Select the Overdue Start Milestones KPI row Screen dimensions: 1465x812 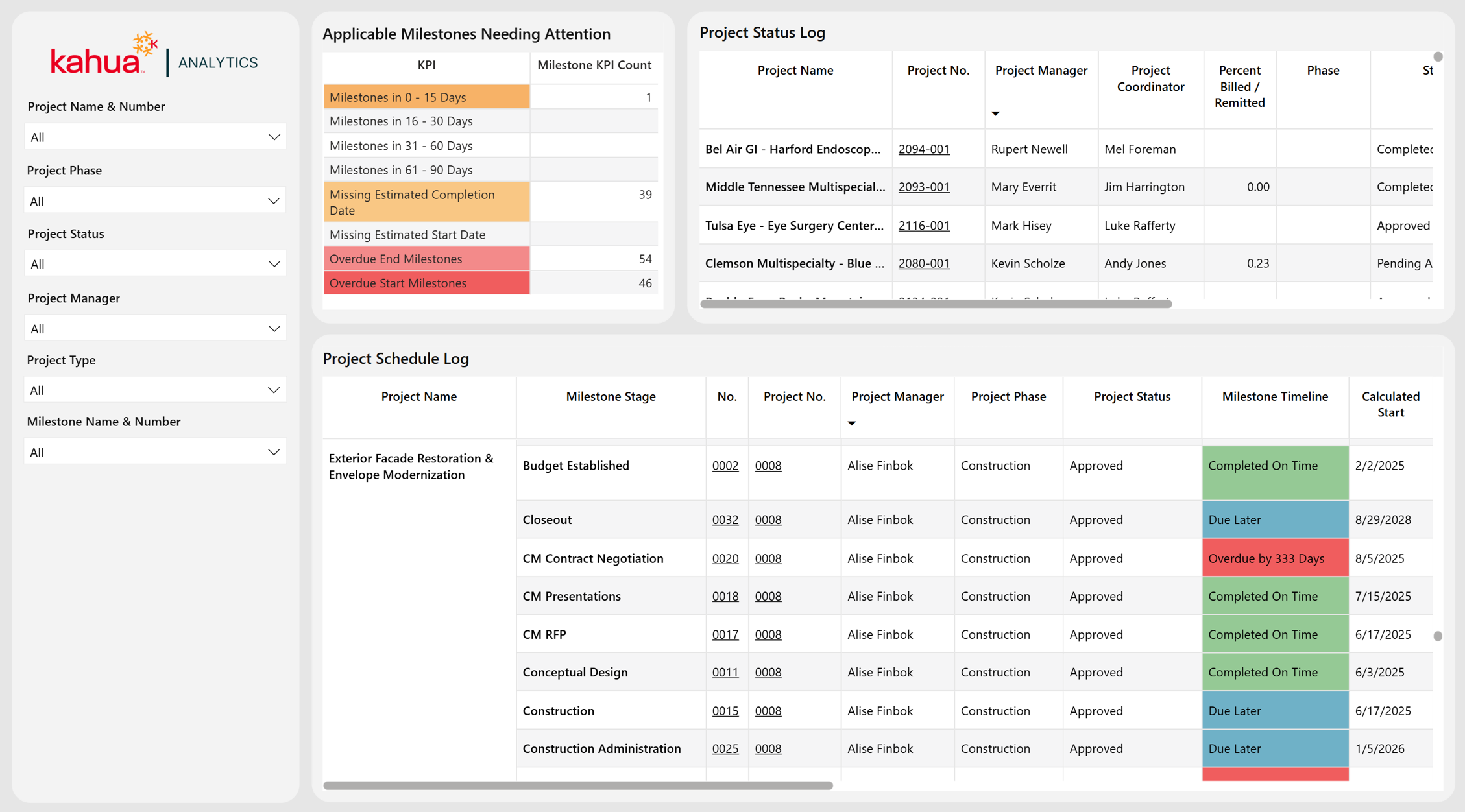pos(427,283)
